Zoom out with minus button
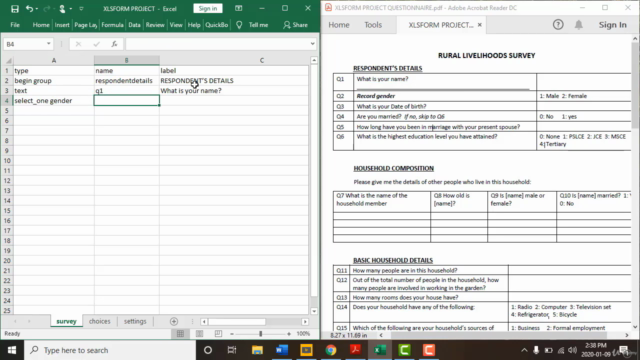 231,334
